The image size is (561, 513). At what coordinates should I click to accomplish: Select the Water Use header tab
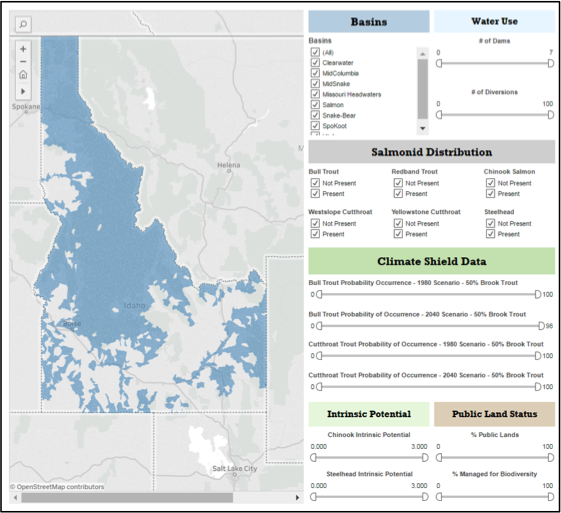point(494,21)
